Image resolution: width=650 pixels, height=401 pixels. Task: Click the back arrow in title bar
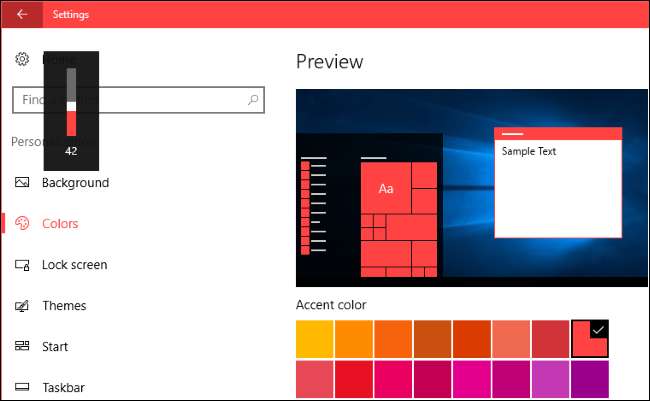click(22, 14)
